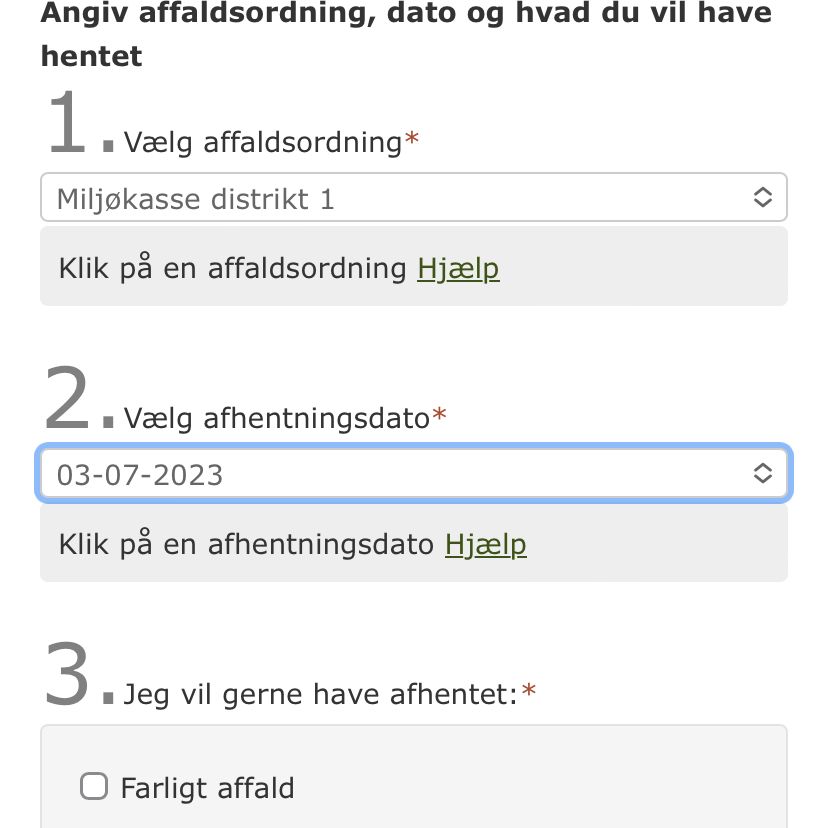
Task: Click the chevron arrows on the affaldsordning select
Action: pyautogui.click(x=762, y=198)
